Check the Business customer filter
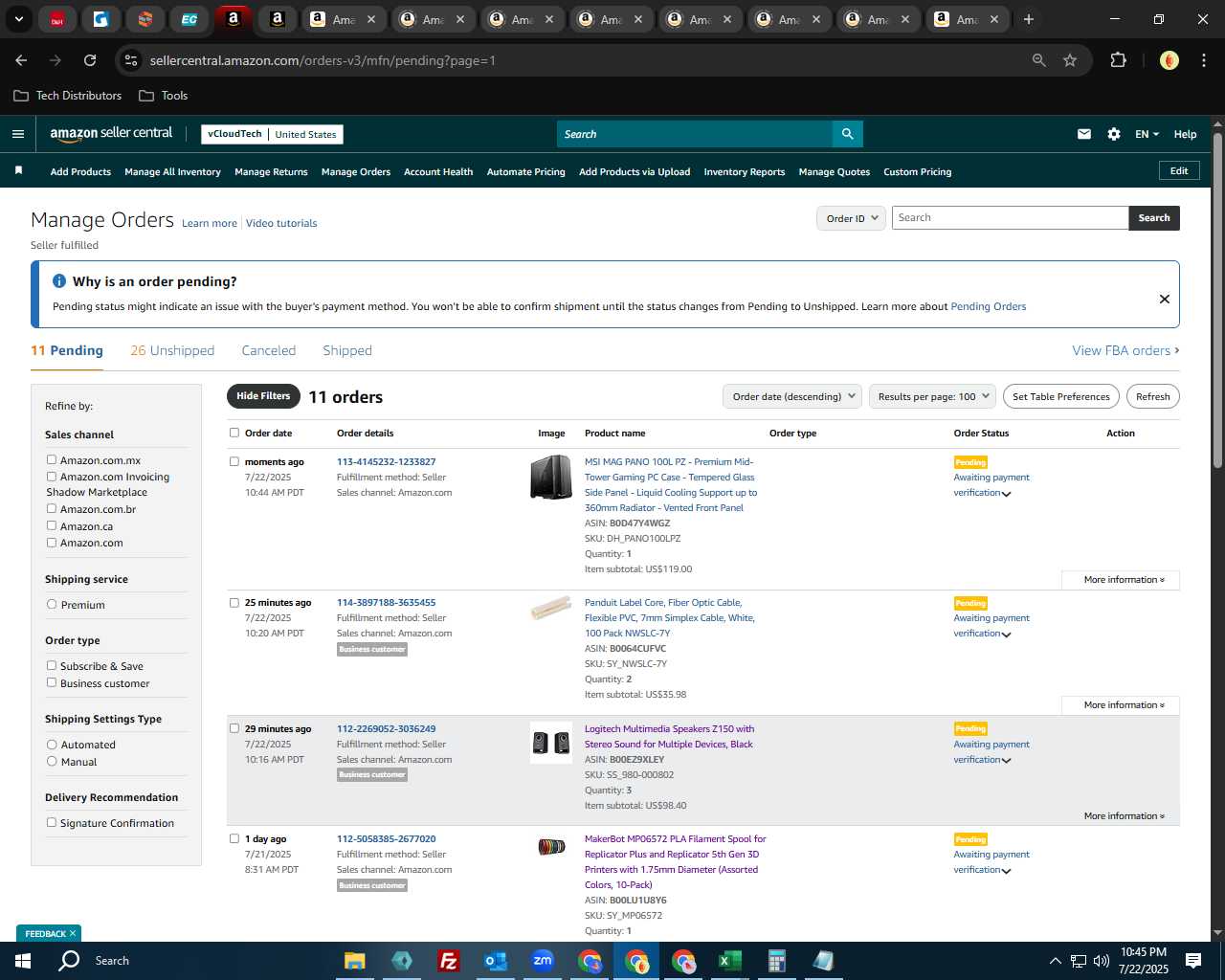 pyautogui.click(x=52, y=682)
